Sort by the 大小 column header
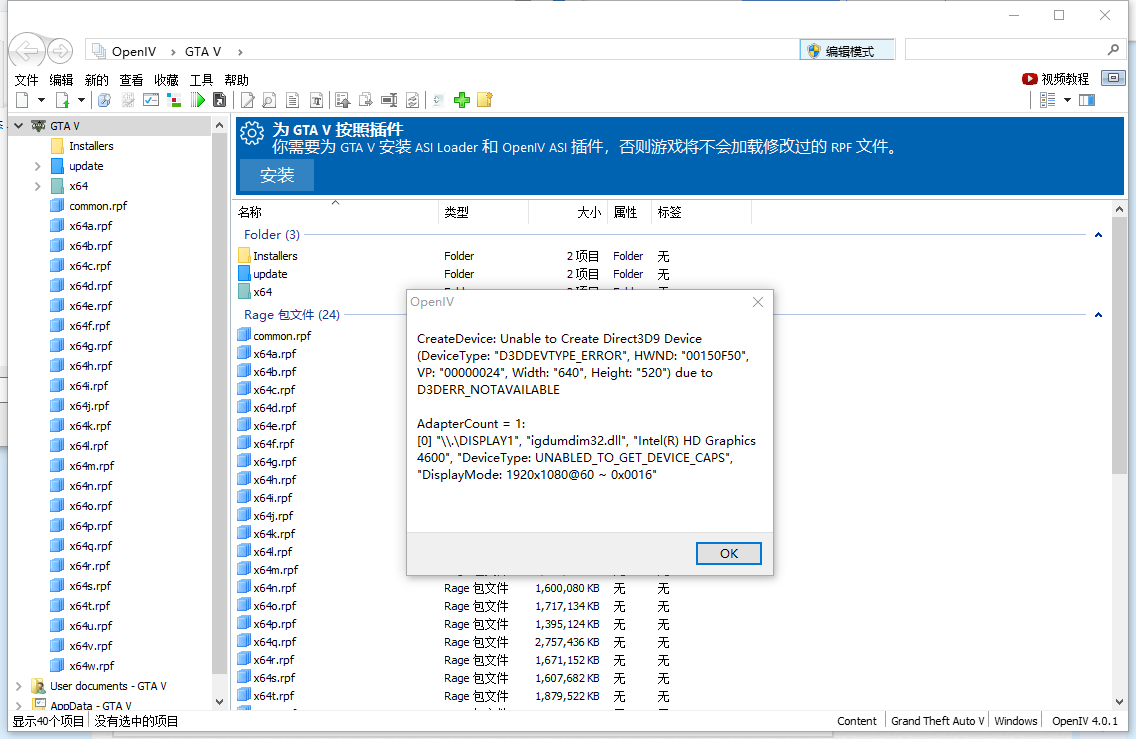This screenshot has height=739, width=1136. (x=567, y=212)
